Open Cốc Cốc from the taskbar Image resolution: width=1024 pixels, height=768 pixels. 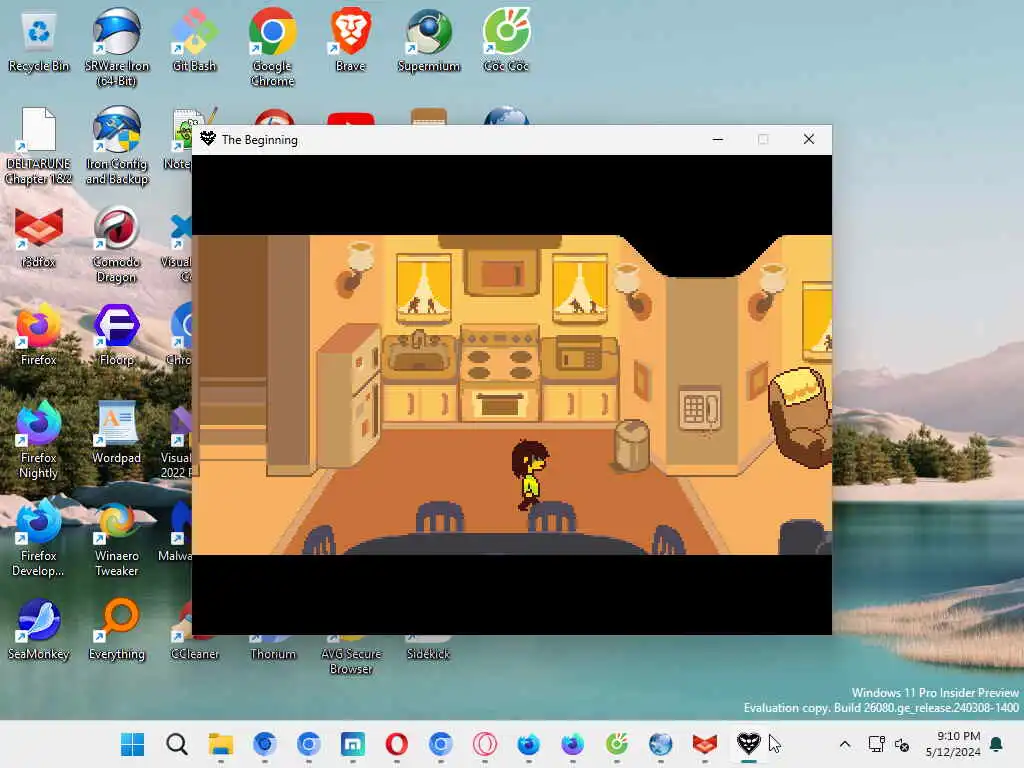(x=616, y=744)
